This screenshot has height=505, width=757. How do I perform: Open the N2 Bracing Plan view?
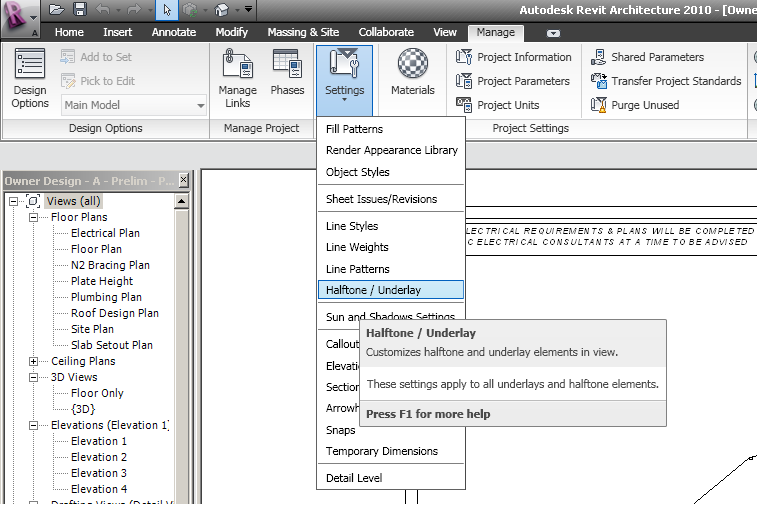coord(110,265)
